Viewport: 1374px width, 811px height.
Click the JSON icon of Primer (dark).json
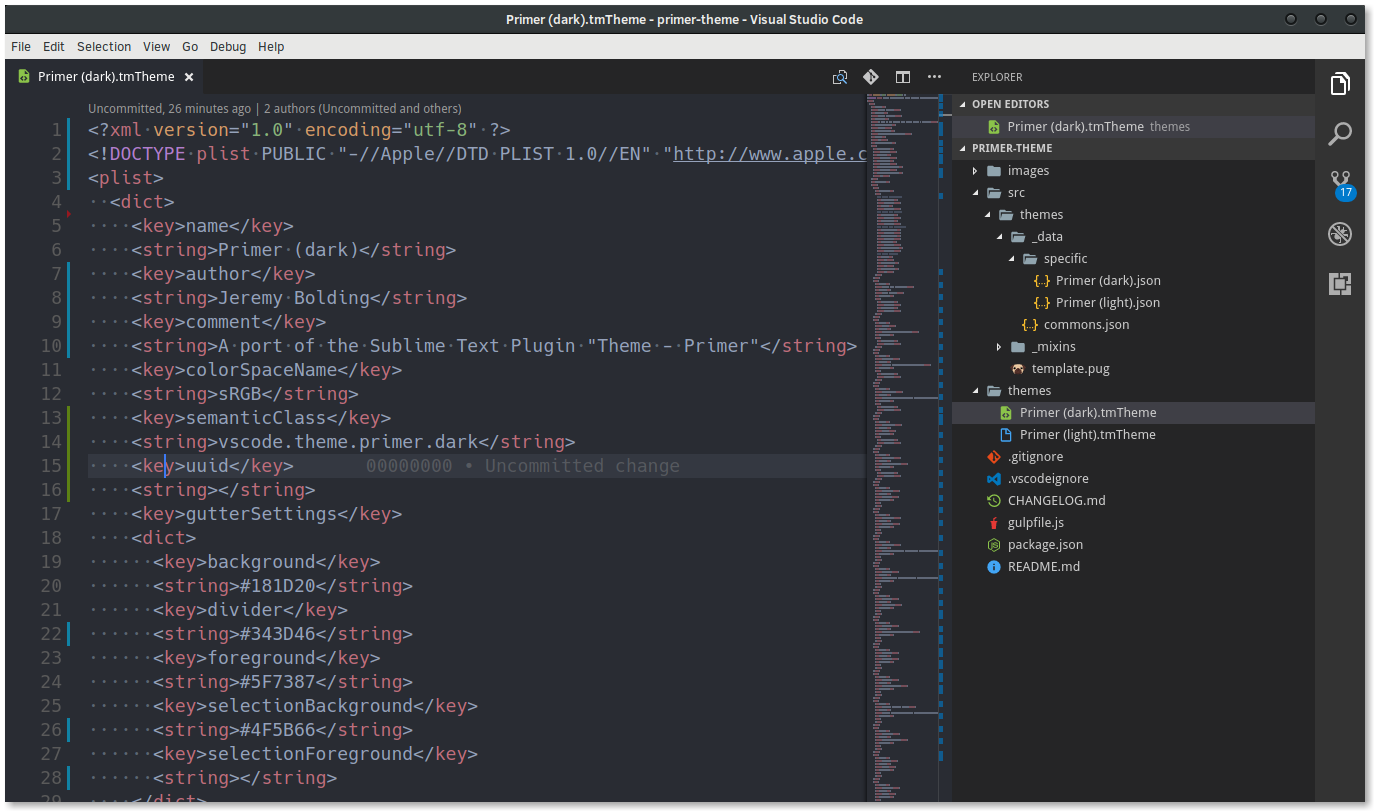click(1042, 281)
